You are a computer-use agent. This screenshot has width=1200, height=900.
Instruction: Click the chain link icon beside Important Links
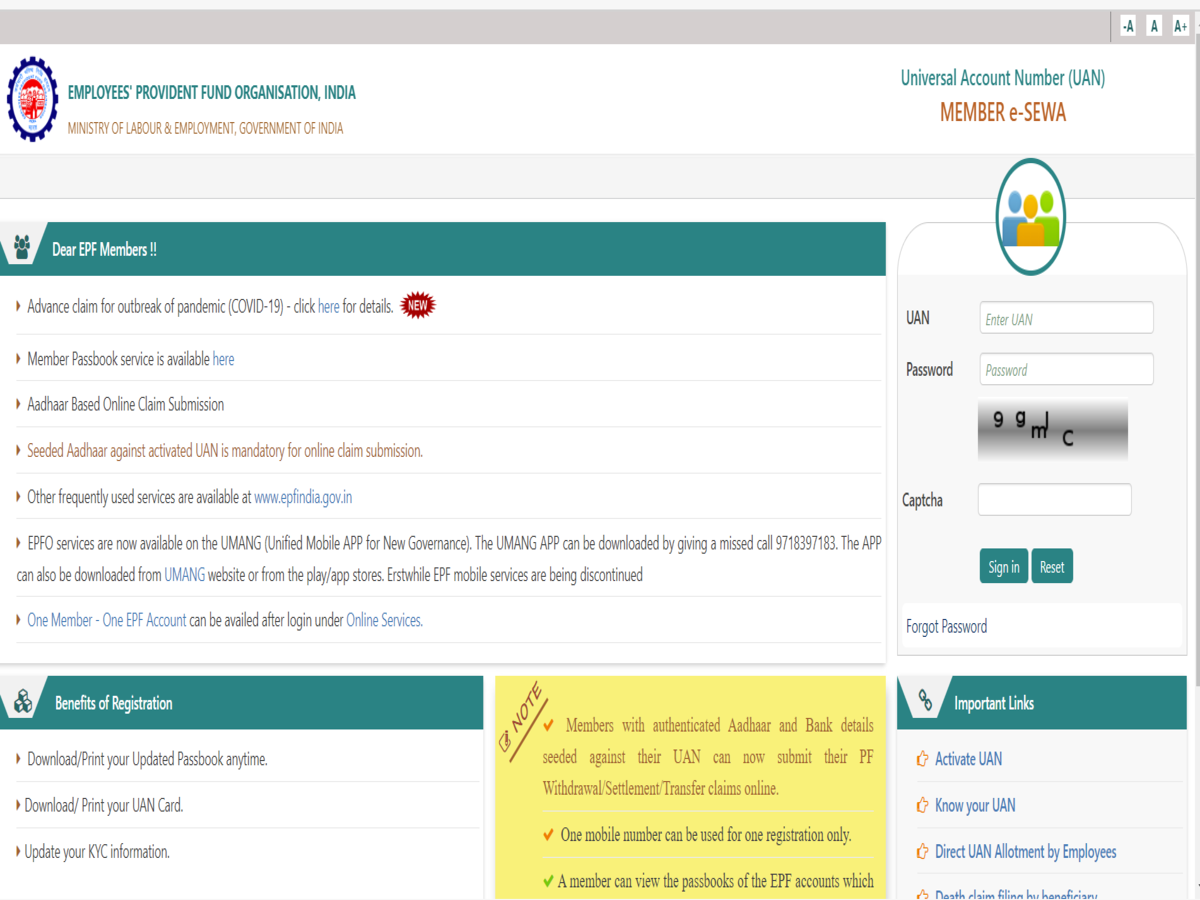pos(925,701)
